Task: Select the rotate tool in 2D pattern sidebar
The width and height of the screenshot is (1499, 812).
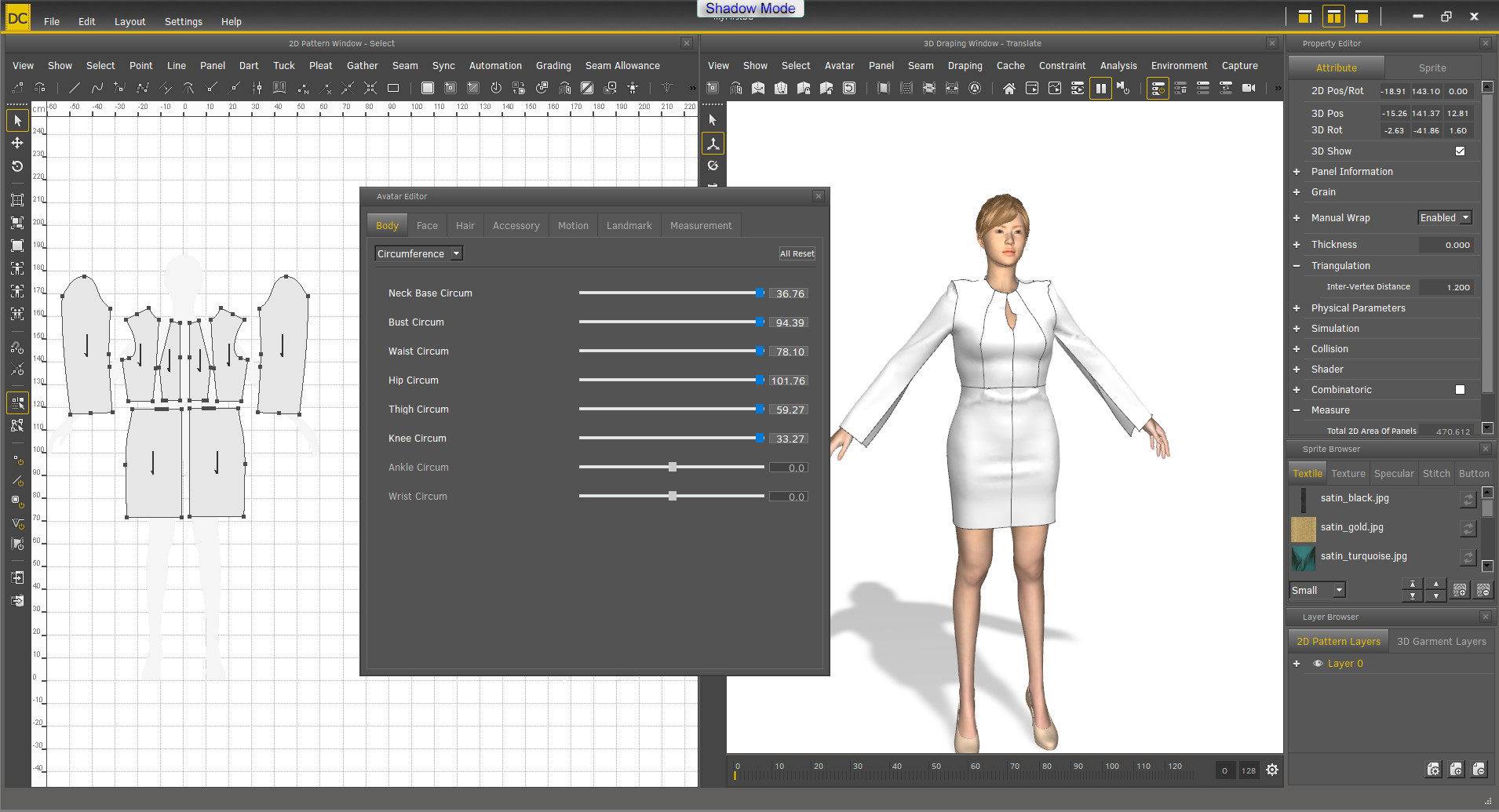Action: click(x=17, y=166)
